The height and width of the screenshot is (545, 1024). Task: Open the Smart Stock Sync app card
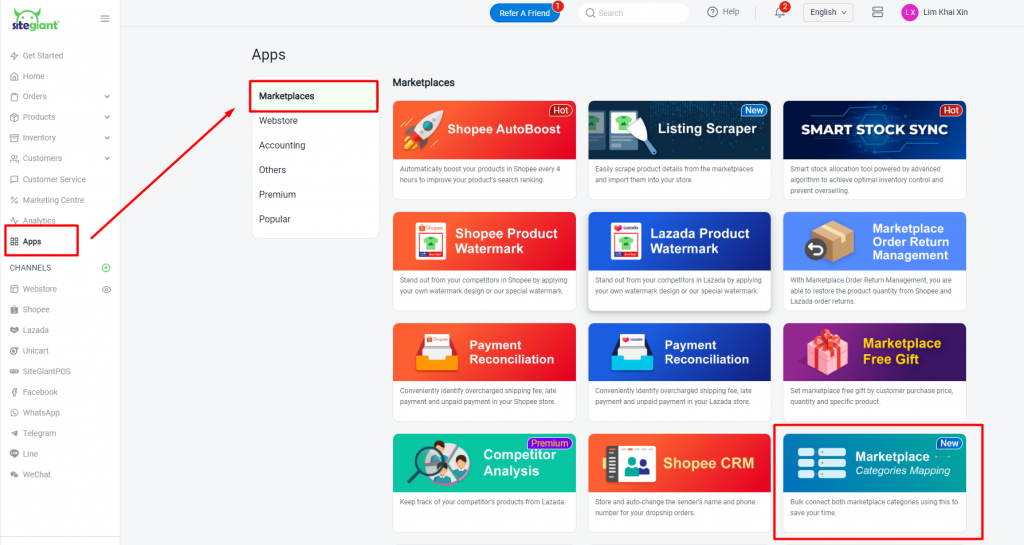coord(874,150)
